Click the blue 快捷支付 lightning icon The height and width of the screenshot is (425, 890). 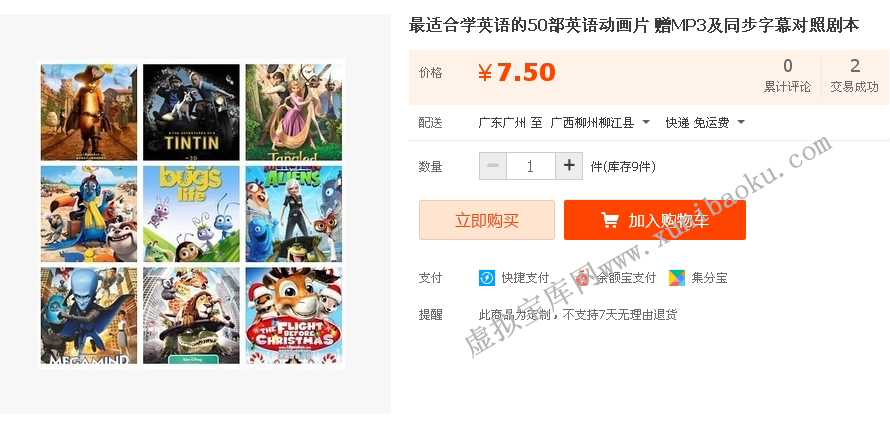tap(486, 278)
